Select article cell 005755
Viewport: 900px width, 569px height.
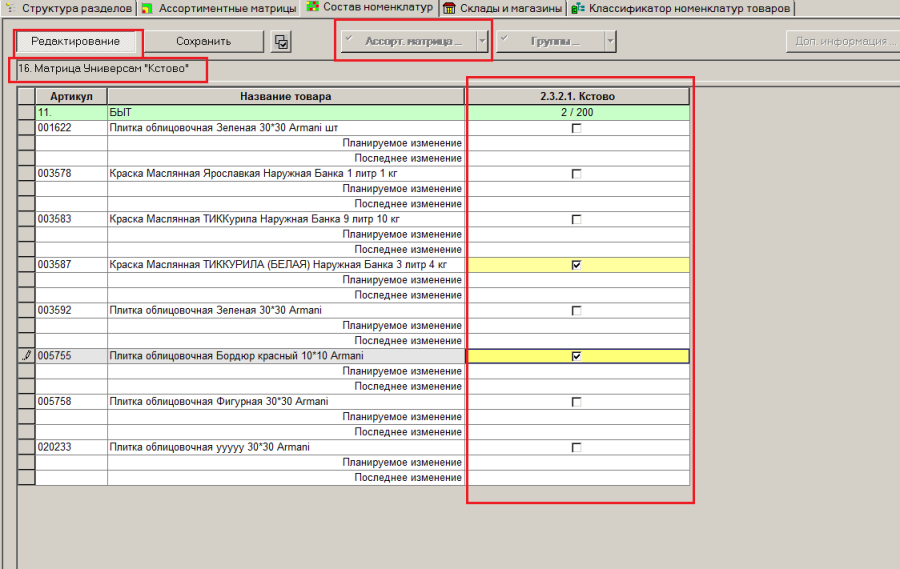pos(71,355)
